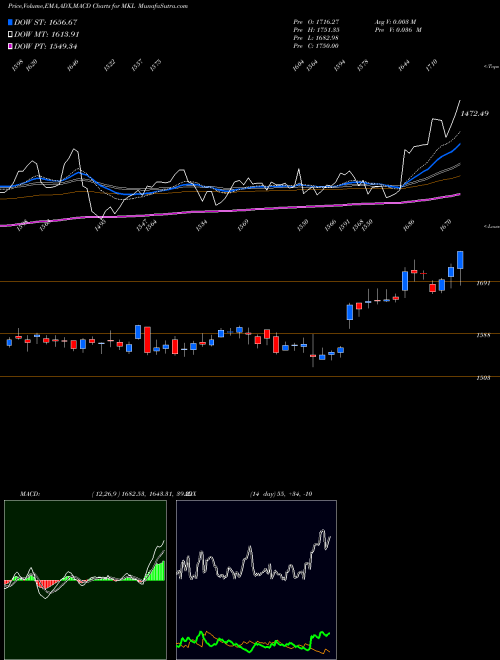Click the '<Lows' marker label
Screen dimensions: 500x660
click(492, 226)
